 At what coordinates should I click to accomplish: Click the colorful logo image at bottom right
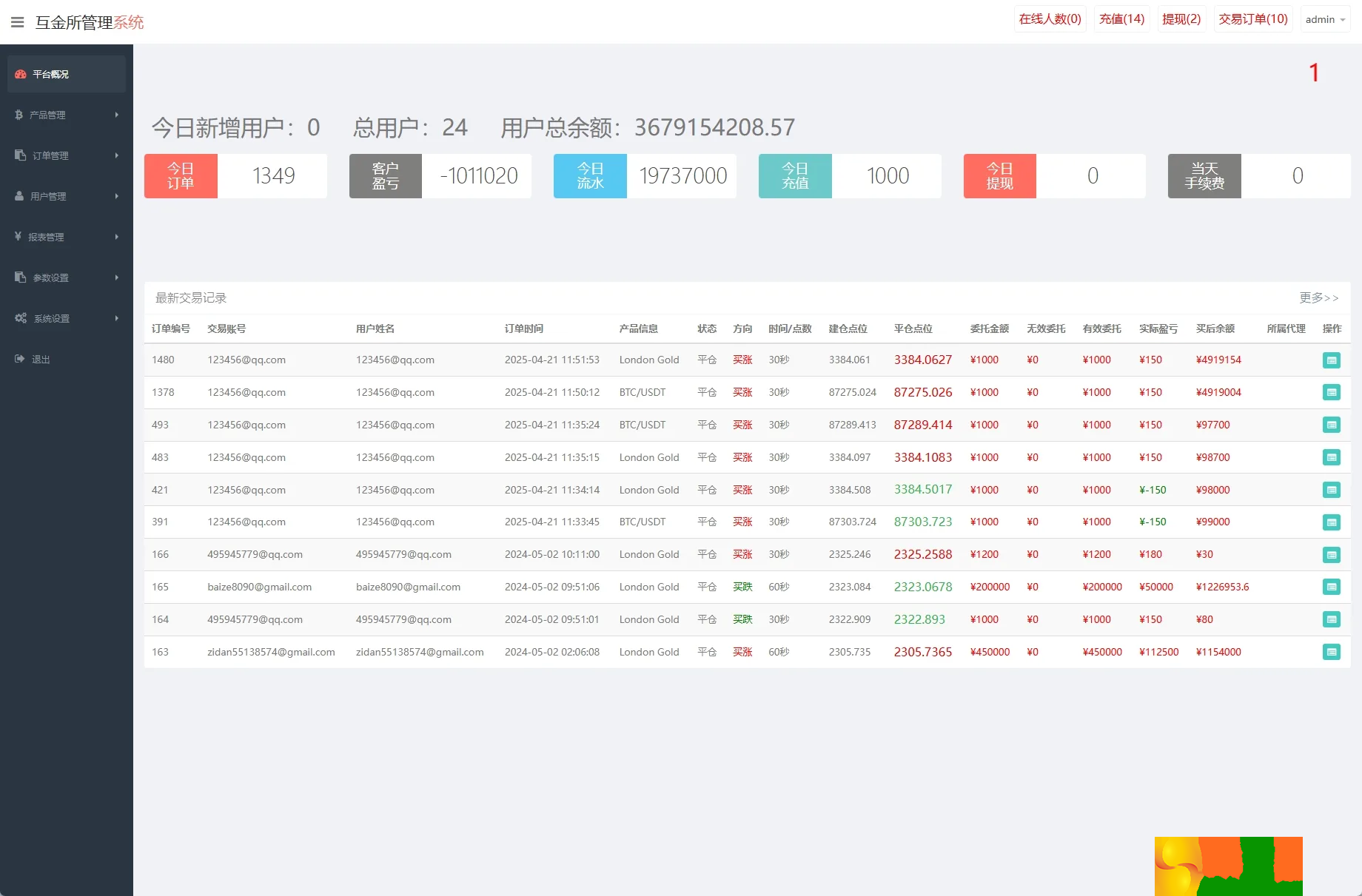(1228, 866)
